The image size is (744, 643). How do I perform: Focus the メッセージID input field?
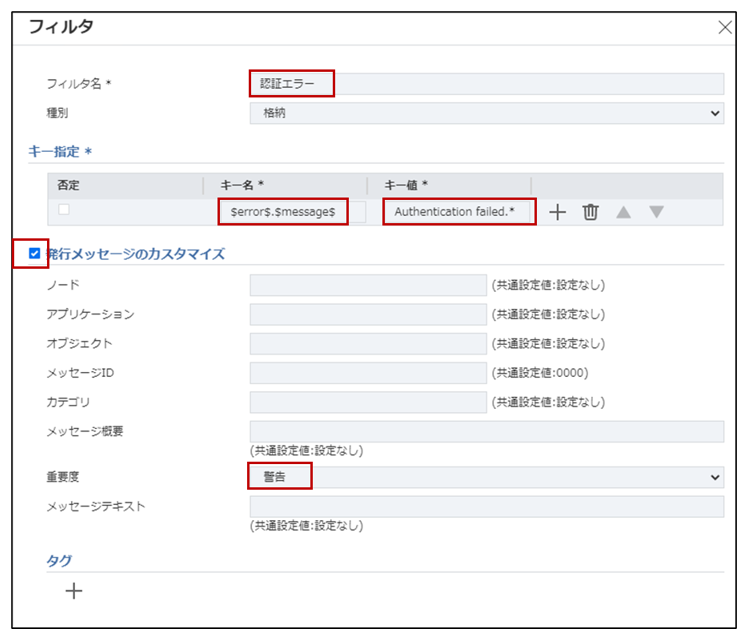click(367, 373)
